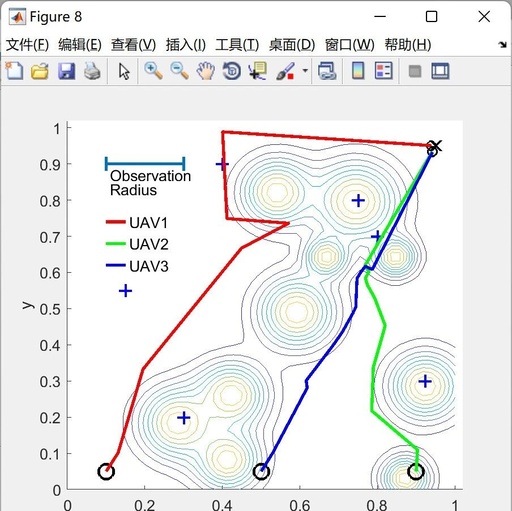Open the 帮助(H) menu
512x511 pixels.
point(408,45)
